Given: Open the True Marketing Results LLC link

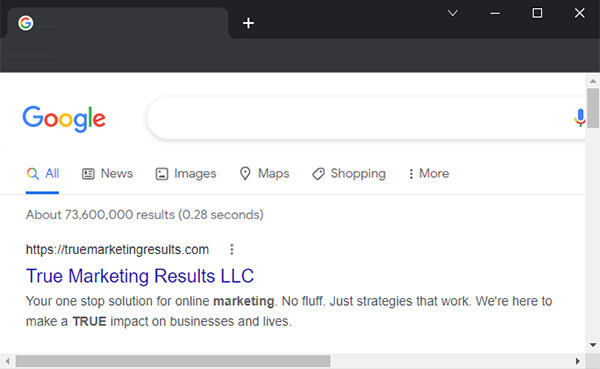Looking at the screenshot, I should (x=140, y=276).
